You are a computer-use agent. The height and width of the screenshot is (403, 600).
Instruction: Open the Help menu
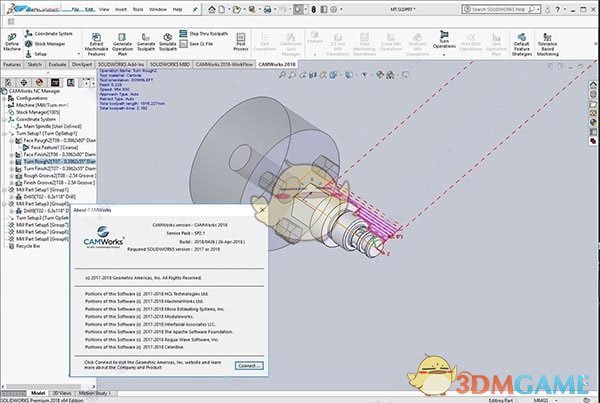(177, 9)
